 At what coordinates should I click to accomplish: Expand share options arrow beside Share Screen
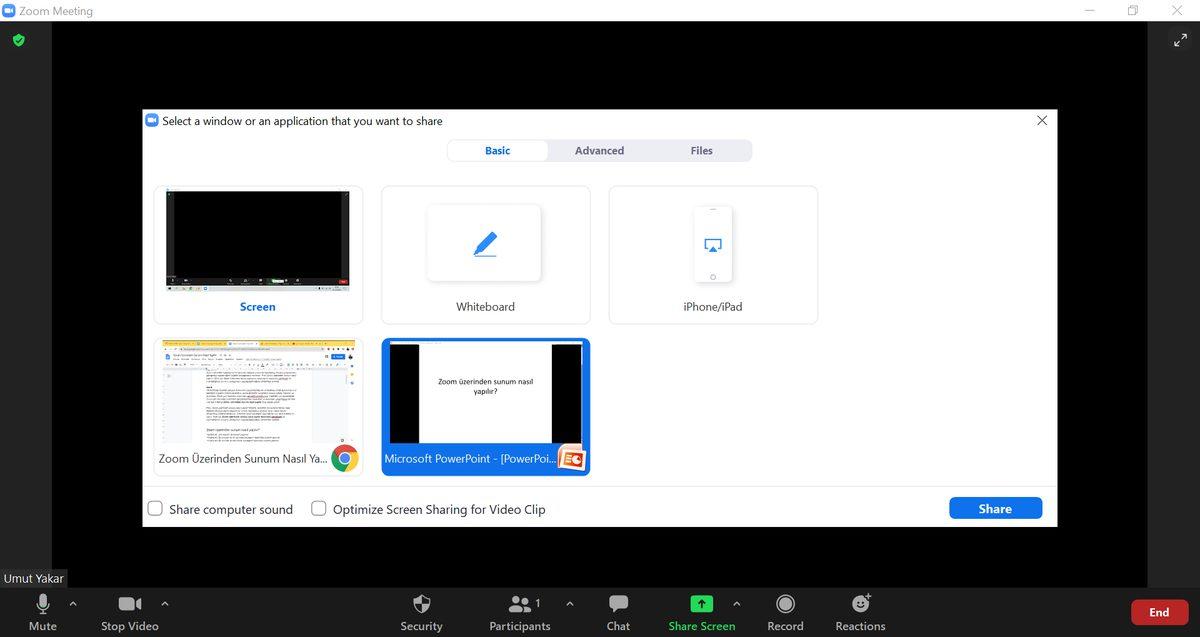(x=737, y=603)
